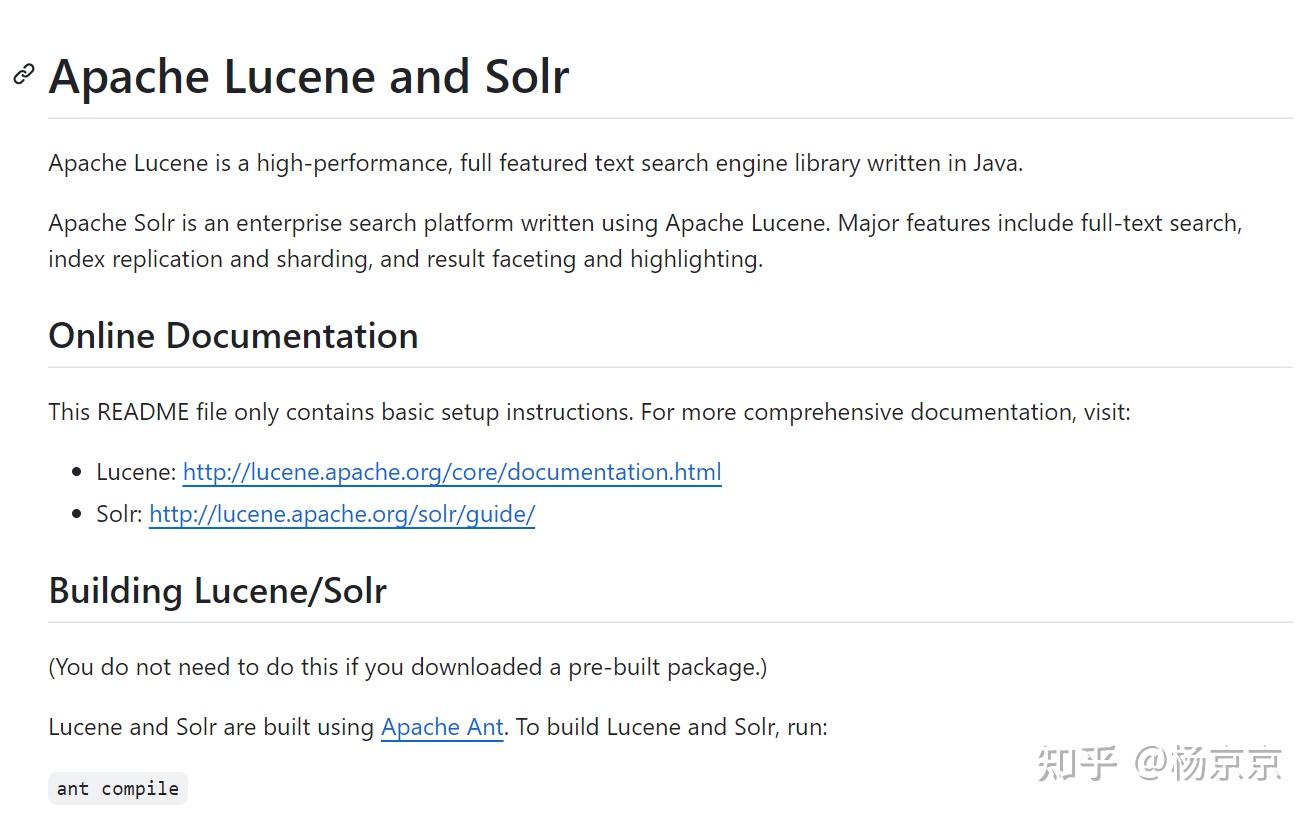Click the bullet point before "Solr:"

tap(76, 515)
